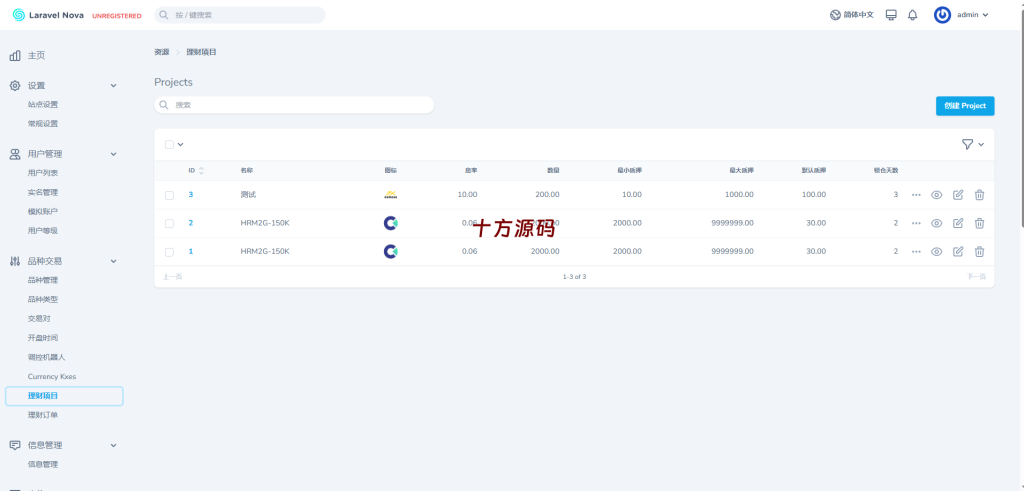Image resolution: width=1024 pixels, height=491 pixels.
Task: Click the 资源 breadcrumb link
Action: [x=161, y=52]
